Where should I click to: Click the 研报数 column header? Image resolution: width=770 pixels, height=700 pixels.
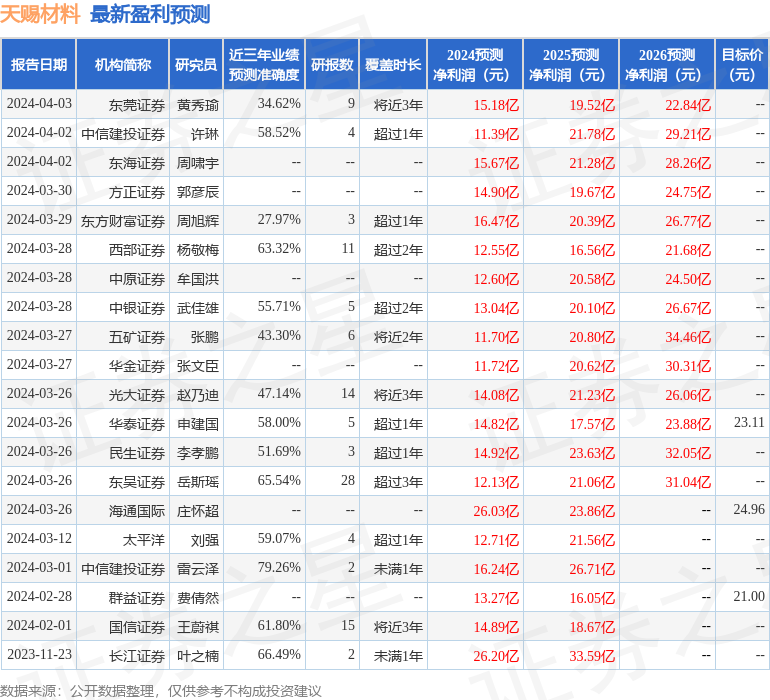332,64
